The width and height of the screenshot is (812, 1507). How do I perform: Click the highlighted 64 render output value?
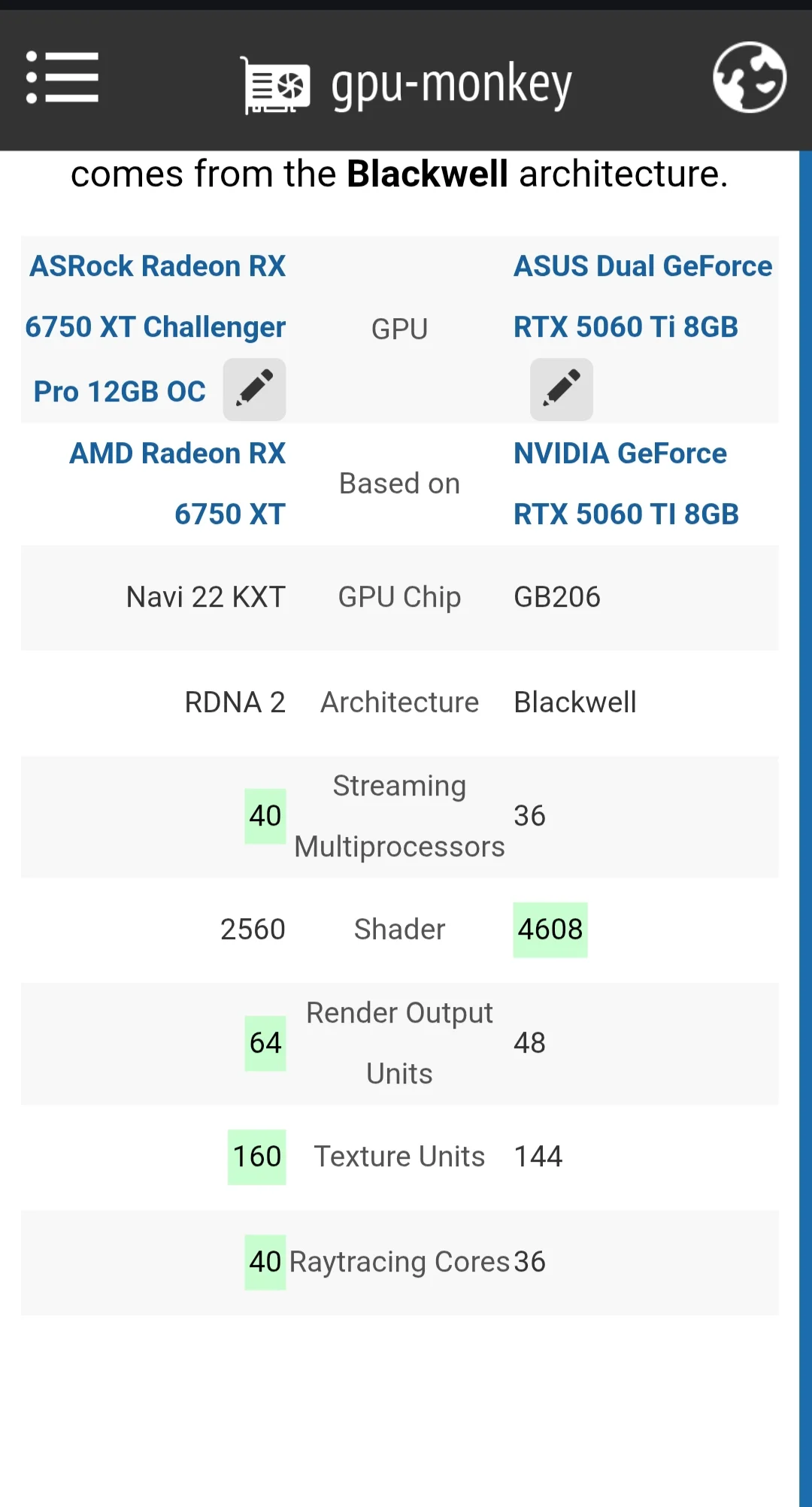[x=265, y=1043]
